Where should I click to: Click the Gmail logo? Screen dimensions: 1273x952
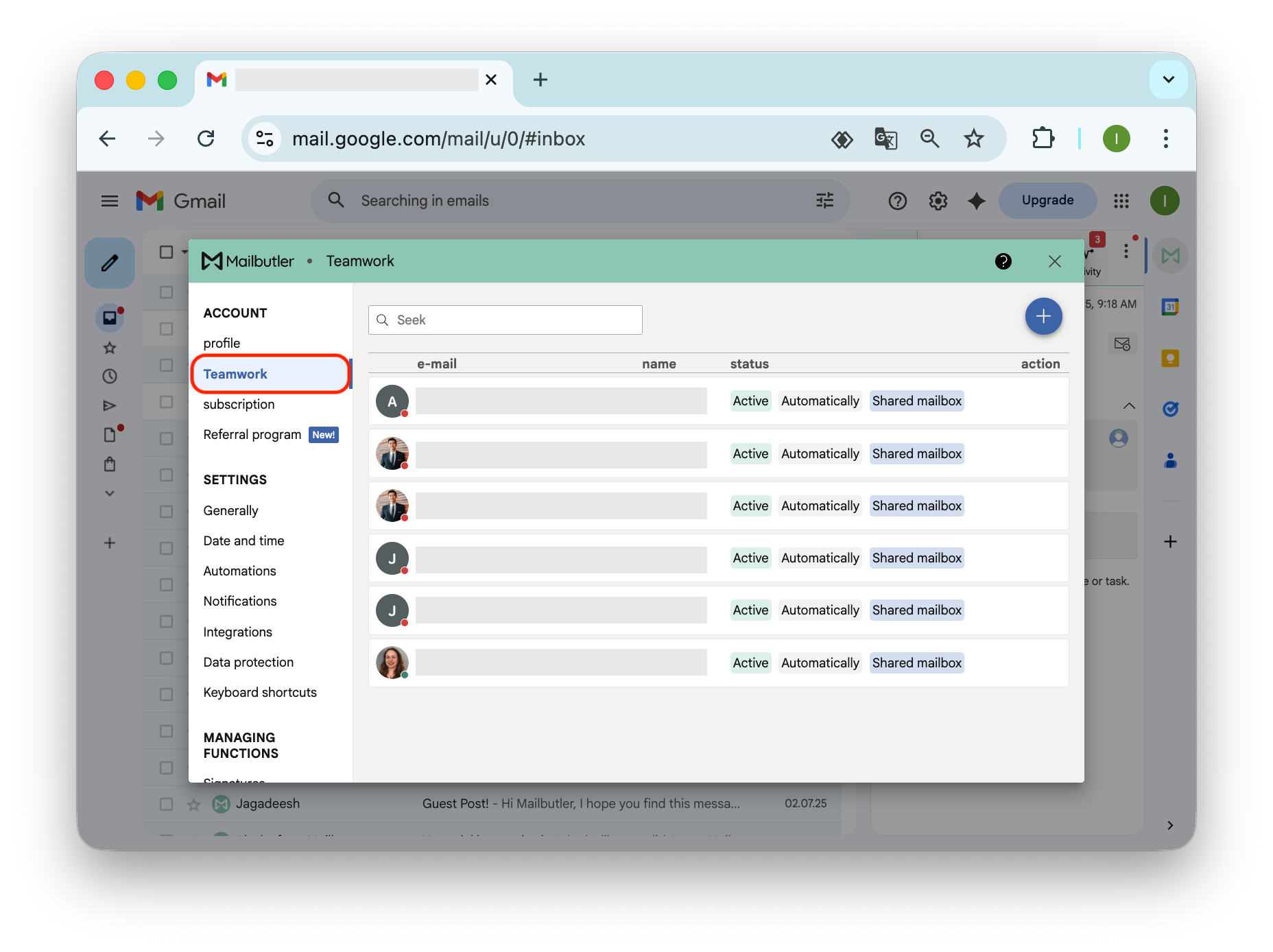(x=180, y=201)
